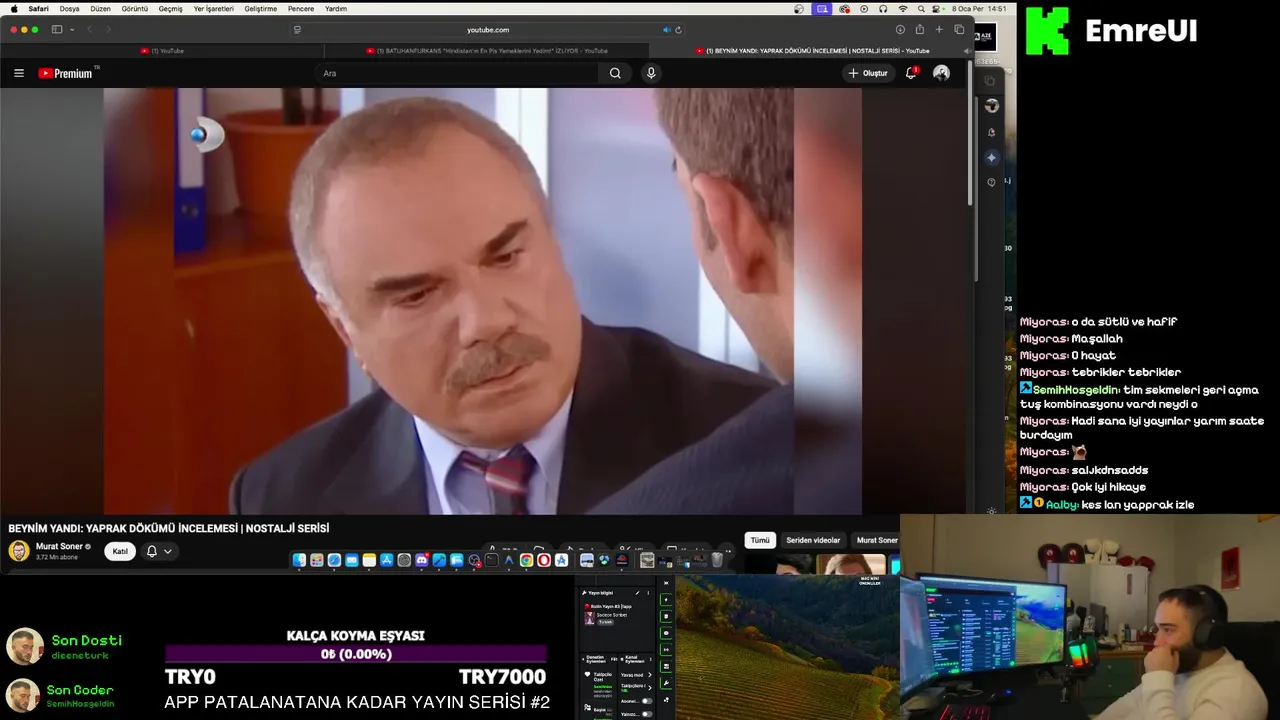The width and height of the screenshot is (1280, 720).
Task: Open the Murat Soner channel name link
Action: tap(59, 547)
